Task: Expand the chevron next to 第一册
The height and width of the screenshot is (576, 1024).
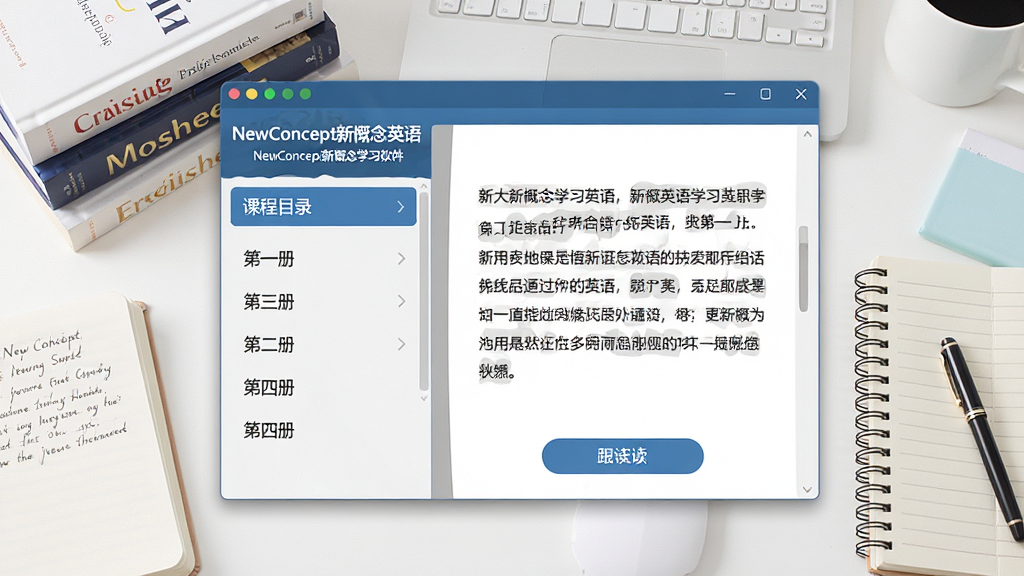Action: [402, 259]
